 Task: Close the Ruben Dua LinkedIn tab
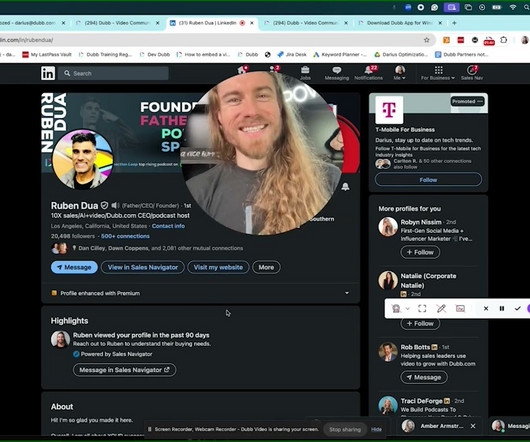[x=252, y=23]
